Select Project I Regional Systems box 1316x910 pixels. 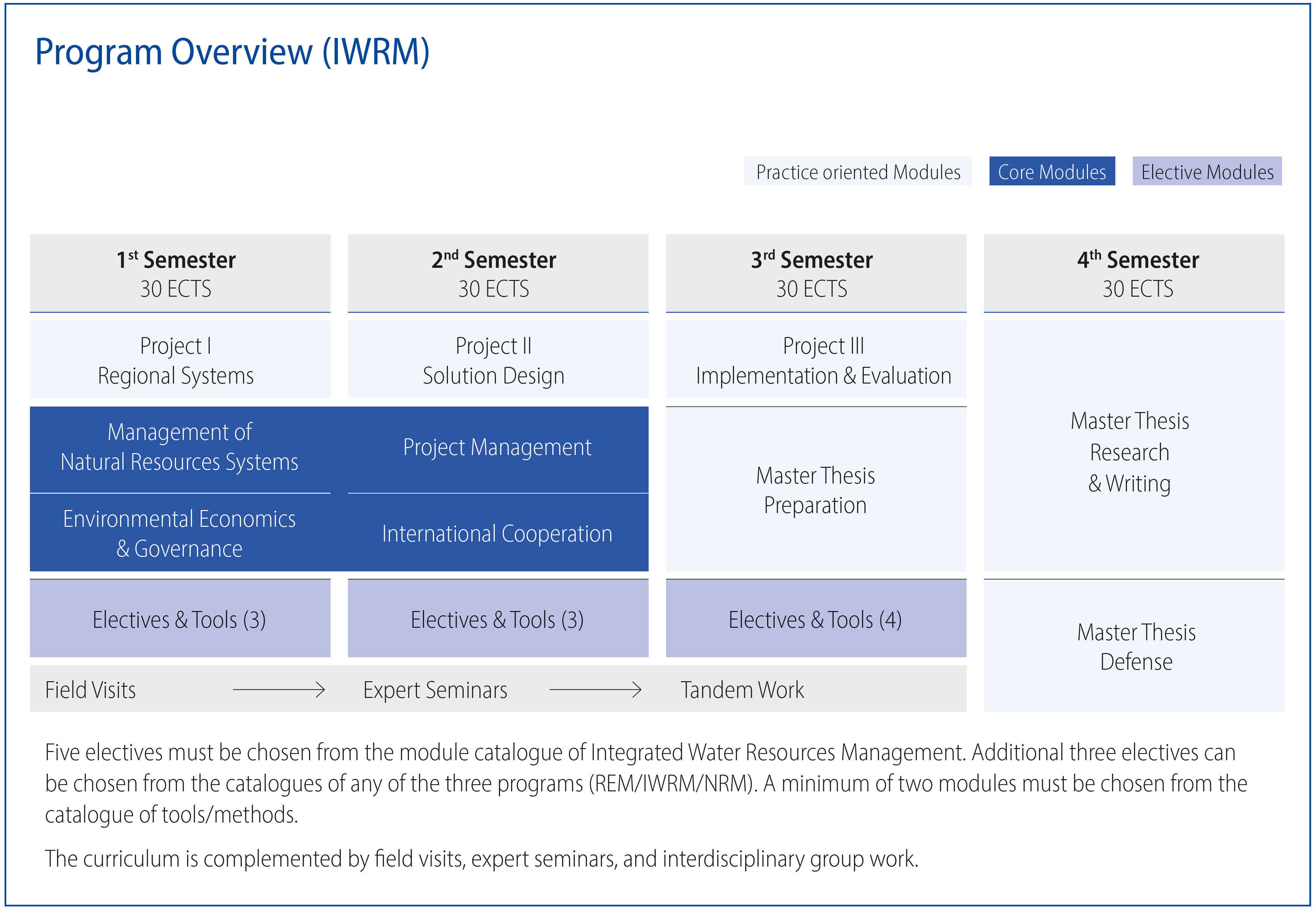pyautogui.click(x=180, y=359)
